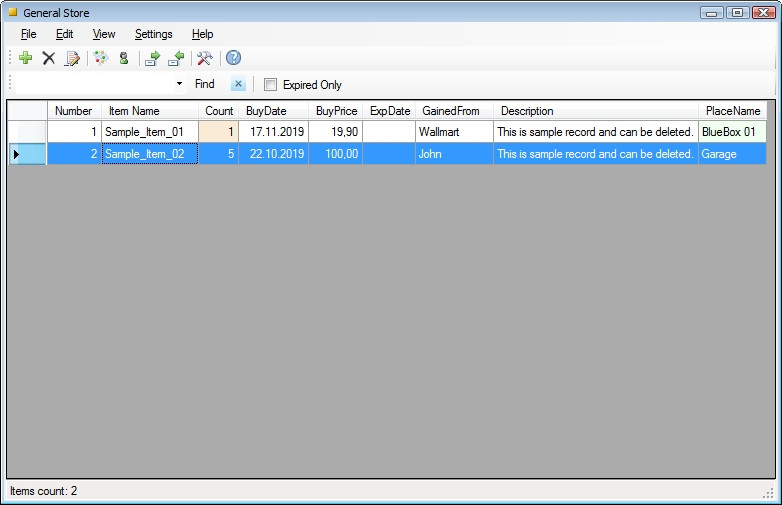Sort by the Item Name column header
This screenshot has width=782, height=505.
(x=150, y=111)
